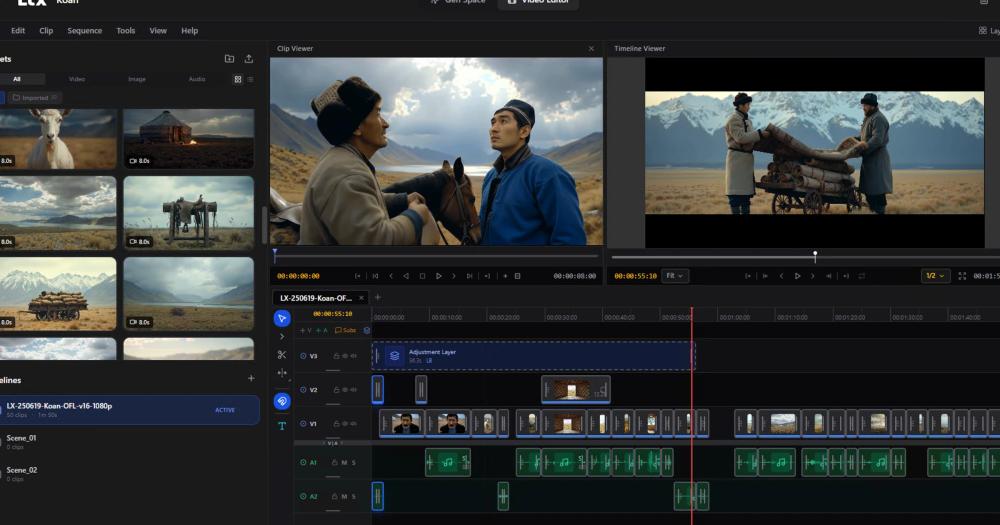The image size is (1000, 525).
Task: Open the Edit menu
Action: pyautogui.click(x=18, y=31)
